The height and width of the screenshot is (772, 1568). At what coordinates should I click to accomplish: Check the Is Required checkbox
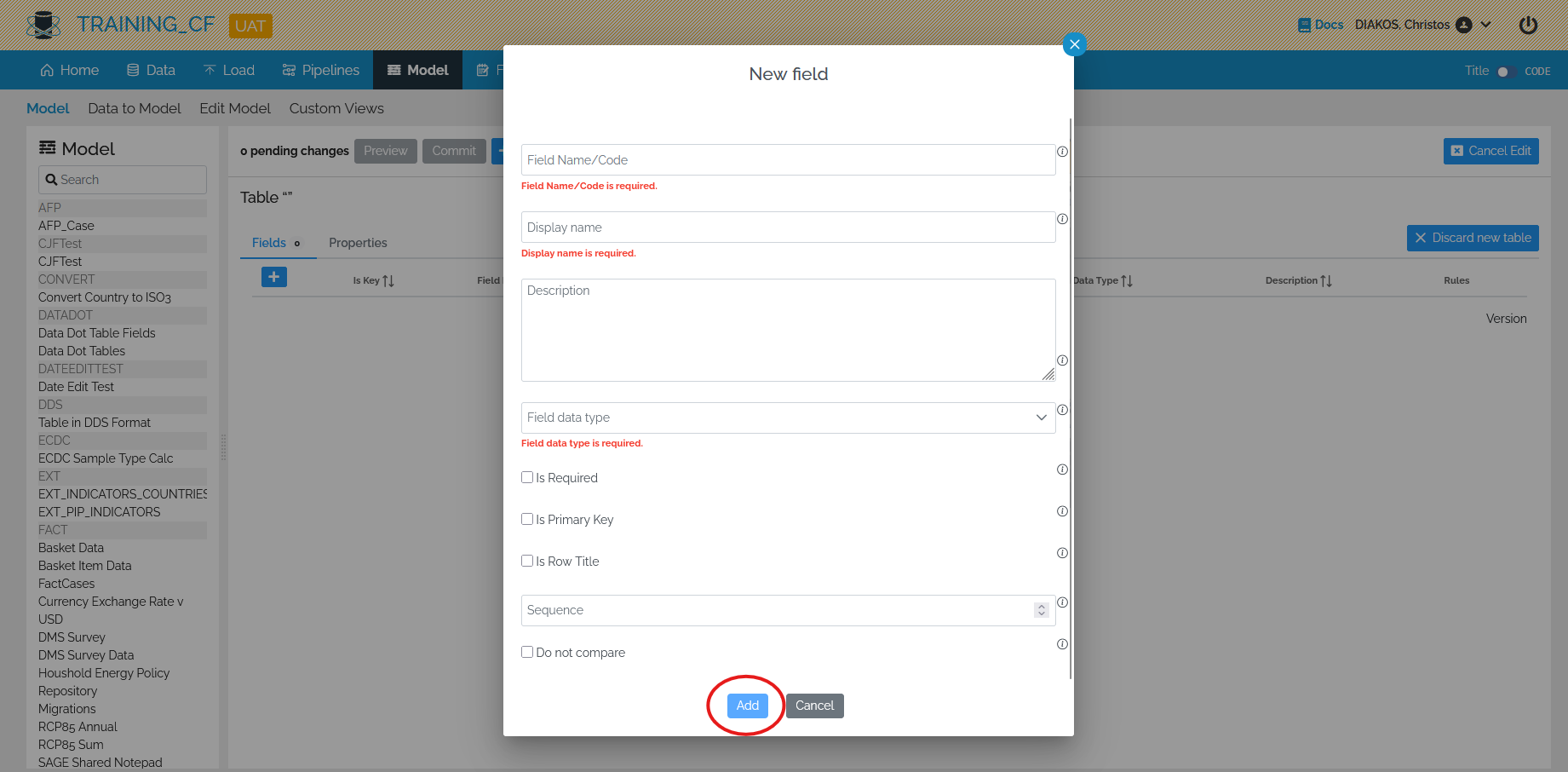(x=527, y=477)
